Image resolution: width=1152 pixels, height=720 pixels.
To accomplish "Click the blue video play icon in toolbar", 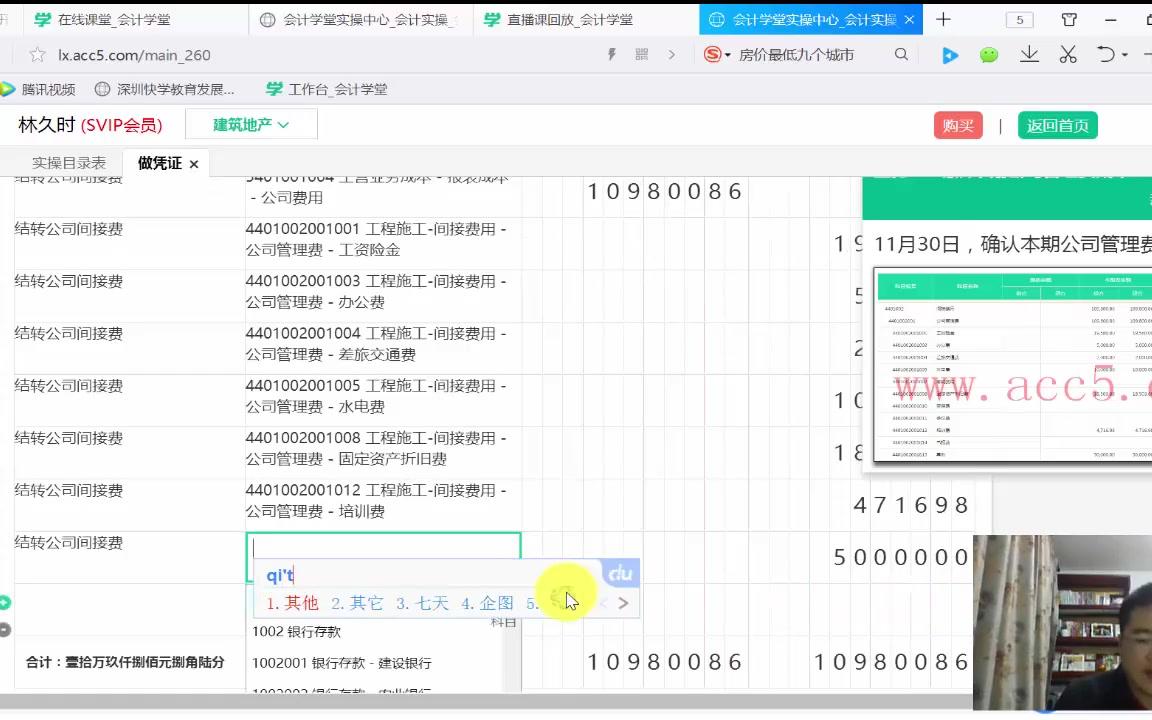I will point(949,56).
